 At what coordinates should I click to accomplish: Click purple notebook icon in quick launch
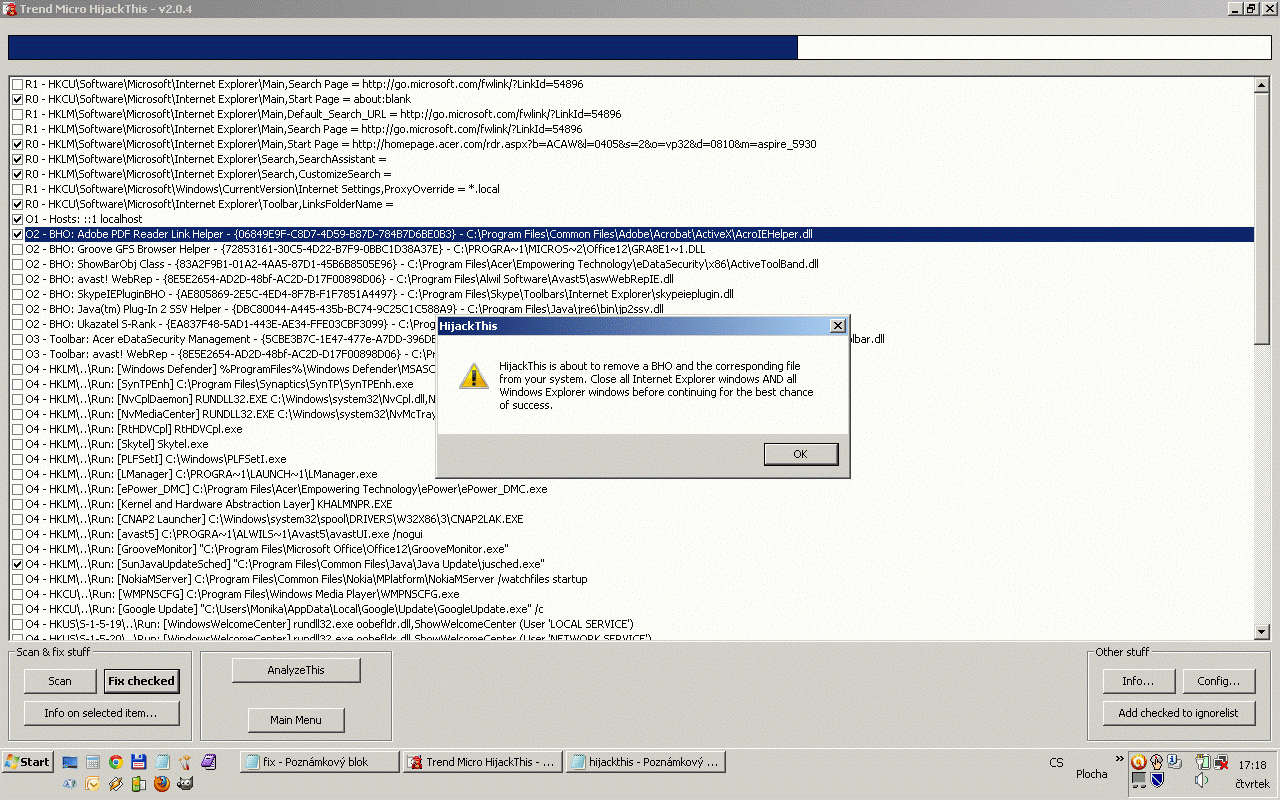click(x=208, y=762)
